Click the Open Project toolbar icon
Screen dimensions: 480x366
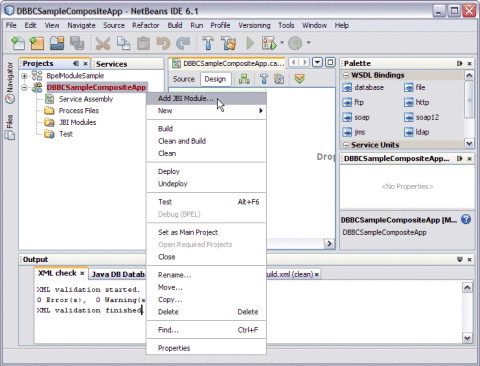point(57,43)
